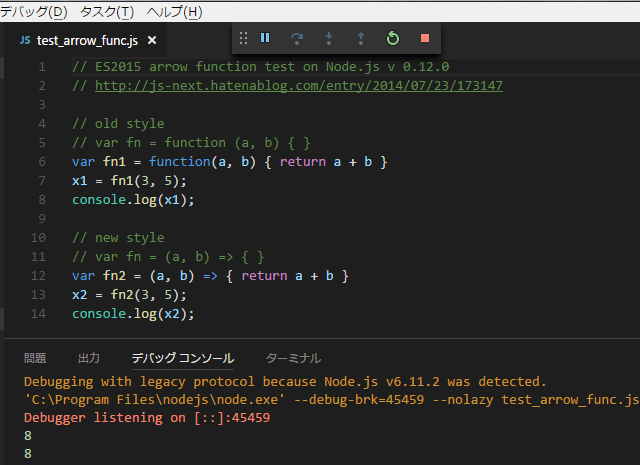Click line number 6 in the gutter
The height and width of the screenshot is (465, 640).
click(x=42, y=162)
